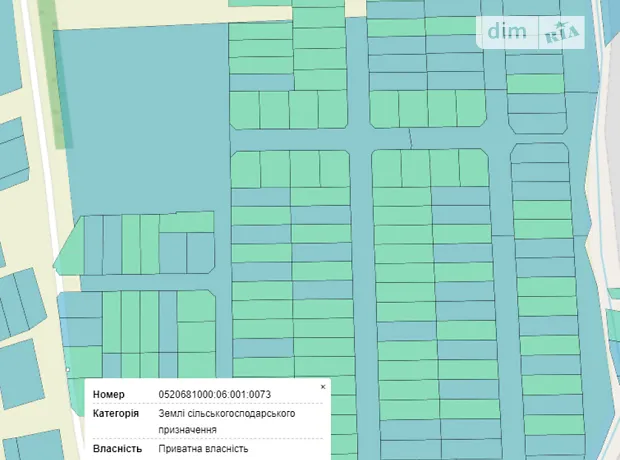Click the Приватна власність value

point(203,449)
